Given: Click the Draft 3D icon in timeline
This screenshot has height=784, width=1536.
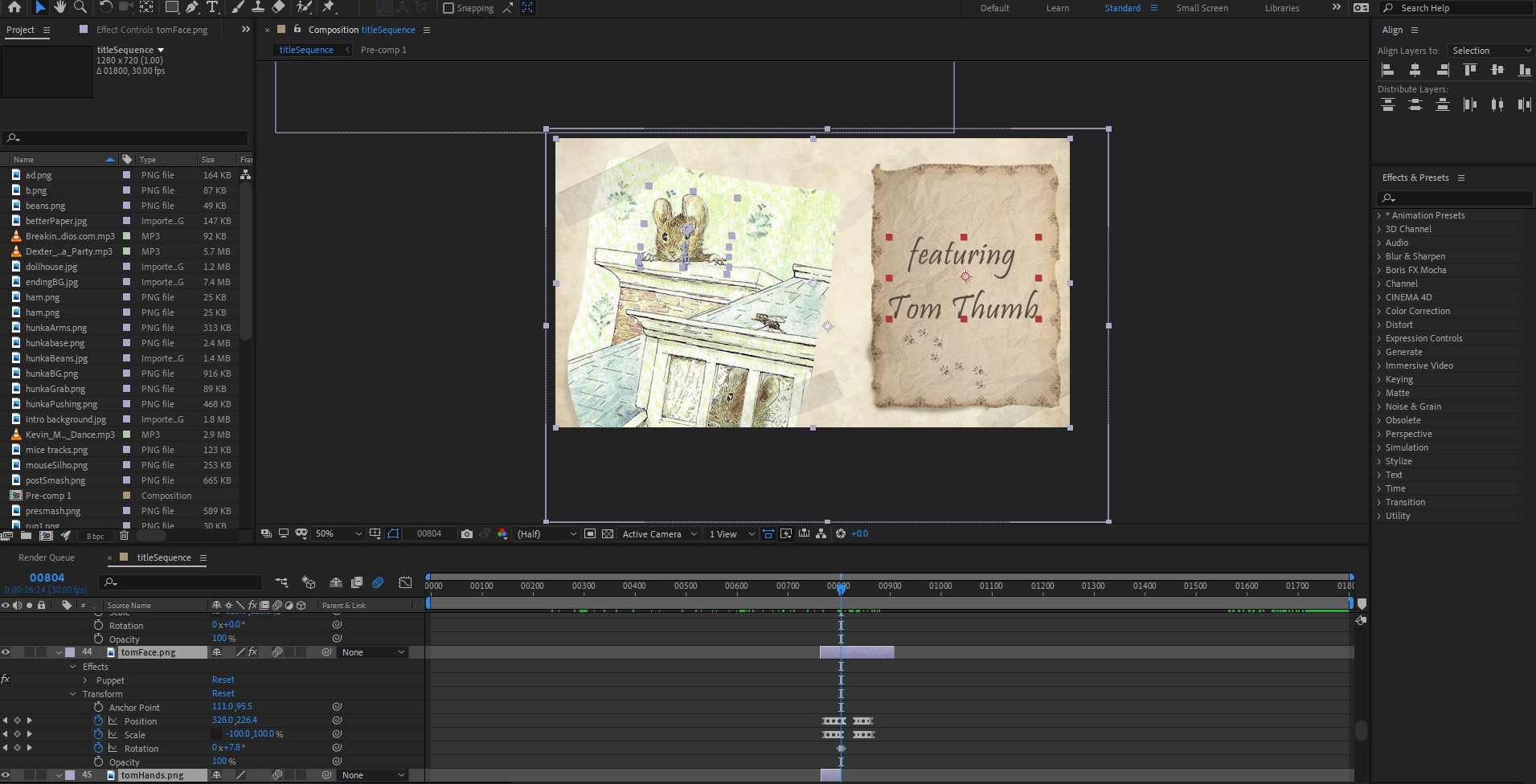Looking at the screenshot, I should [x=309, y=582].
